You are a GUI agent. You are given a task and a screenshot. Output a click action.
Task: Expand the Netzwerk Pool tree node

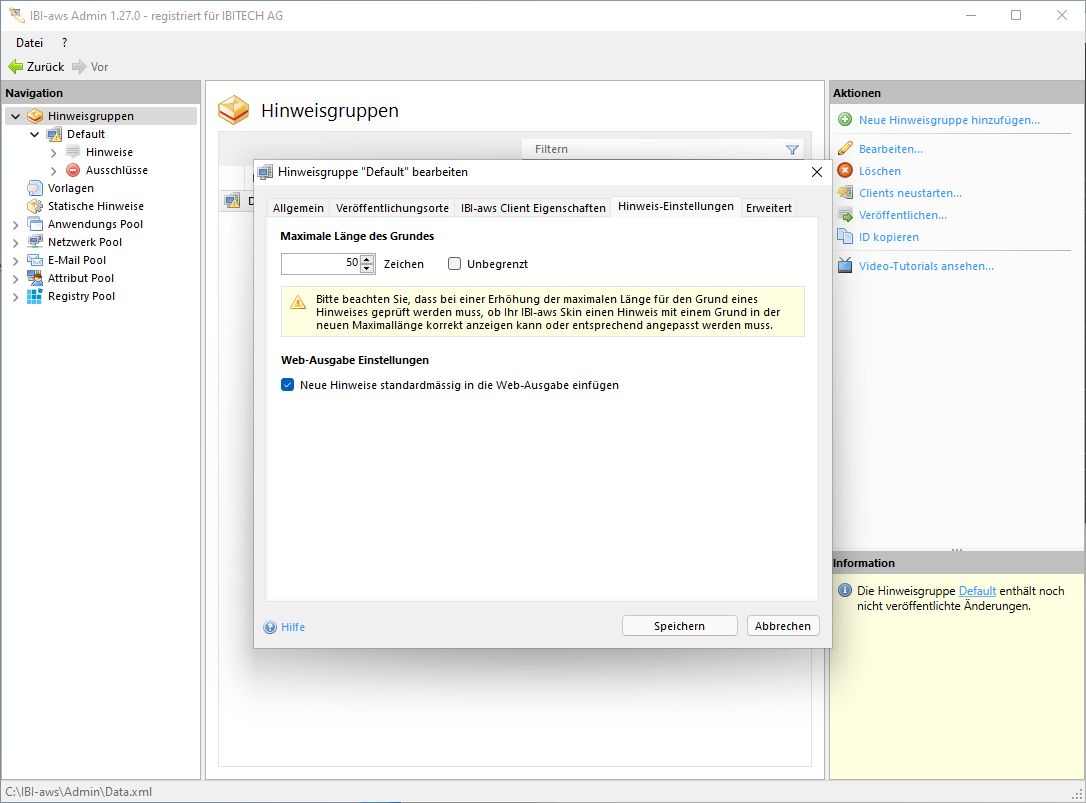(x=15, y=242)
